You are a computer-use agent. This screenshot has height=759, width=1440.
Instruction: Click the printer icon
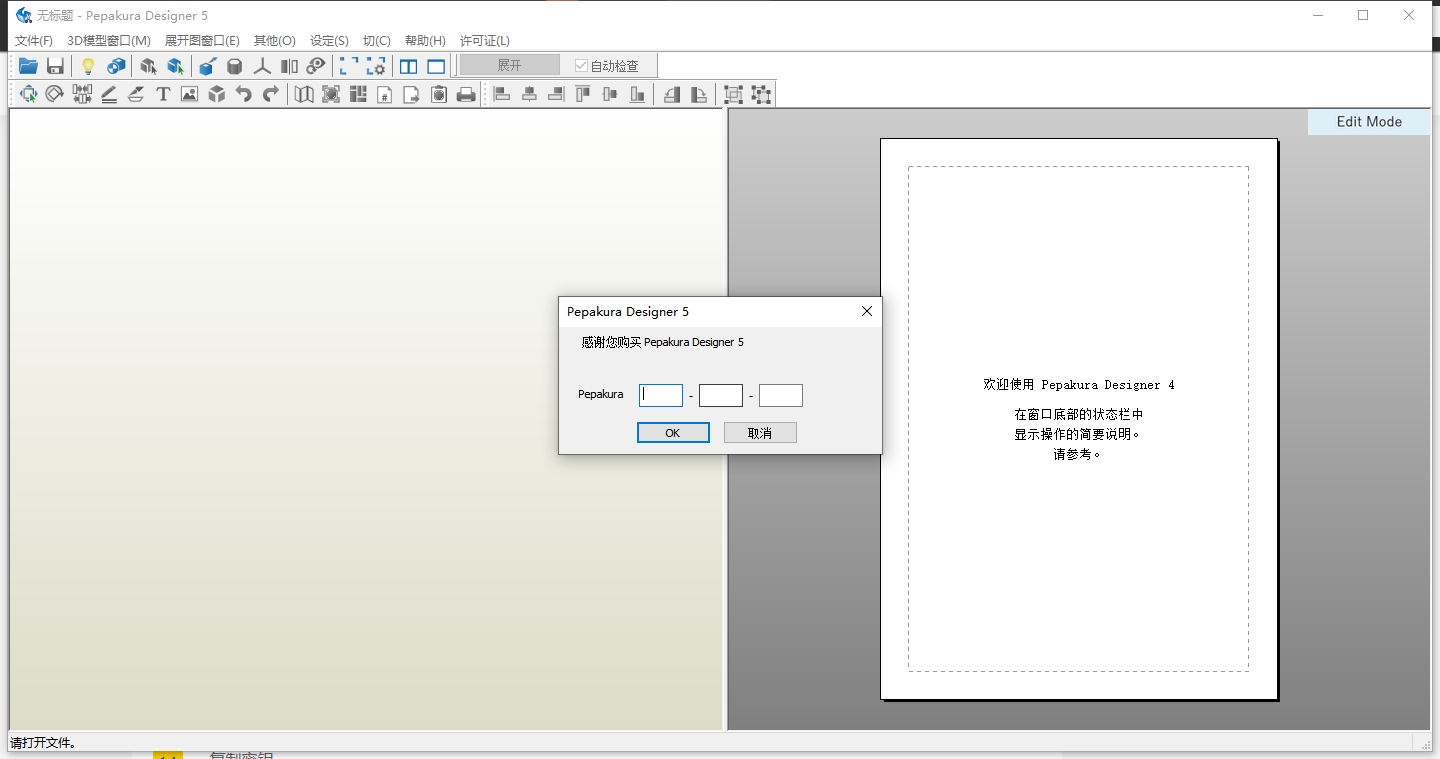466,94
